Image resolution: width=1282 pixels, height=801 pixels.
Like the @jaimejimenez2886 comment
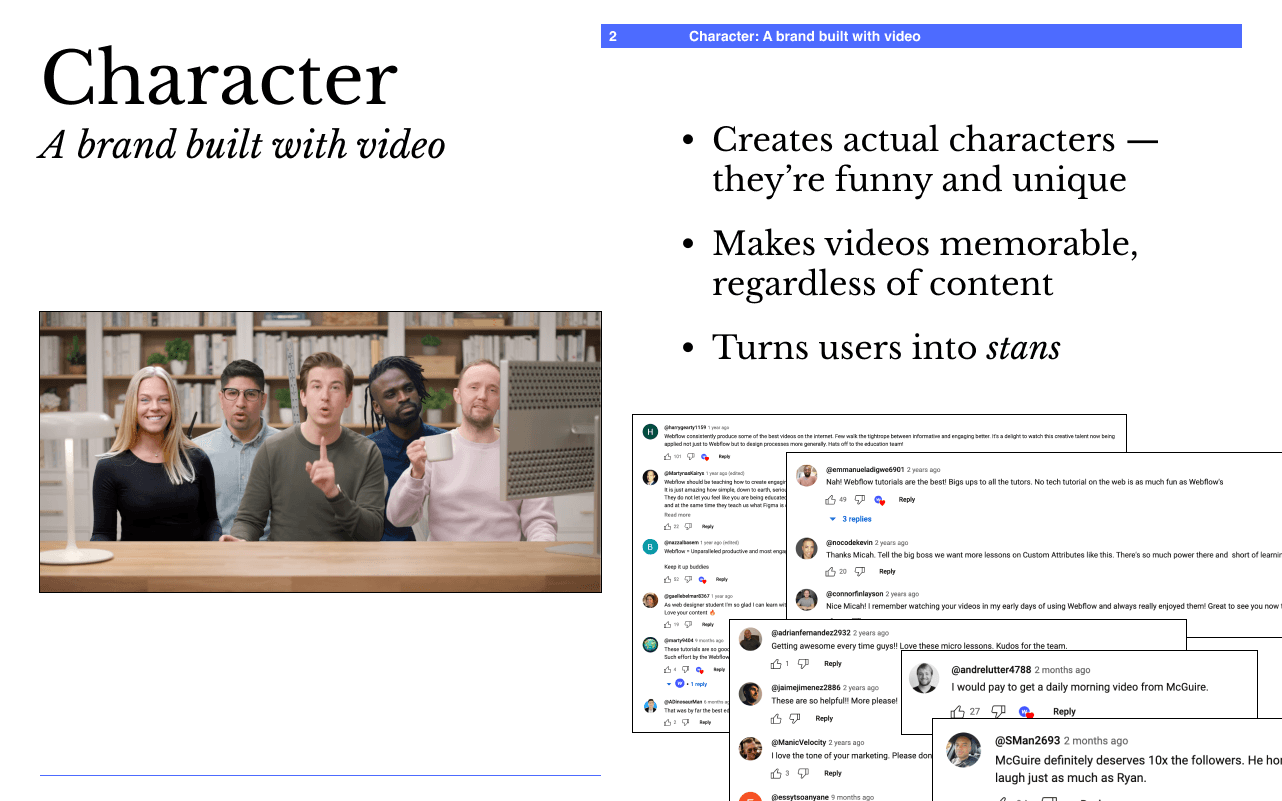(776, 718)
